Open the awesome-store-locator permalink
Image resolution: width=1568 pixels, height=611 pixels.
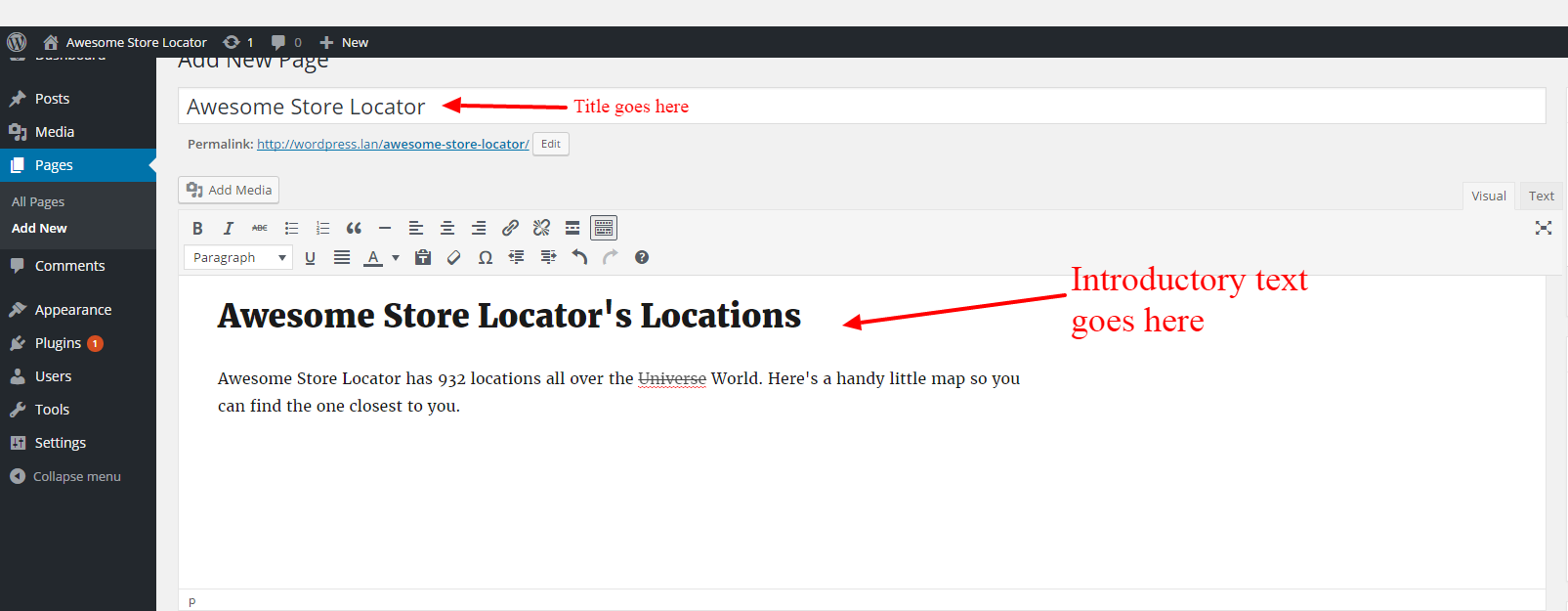pos(393,144)
